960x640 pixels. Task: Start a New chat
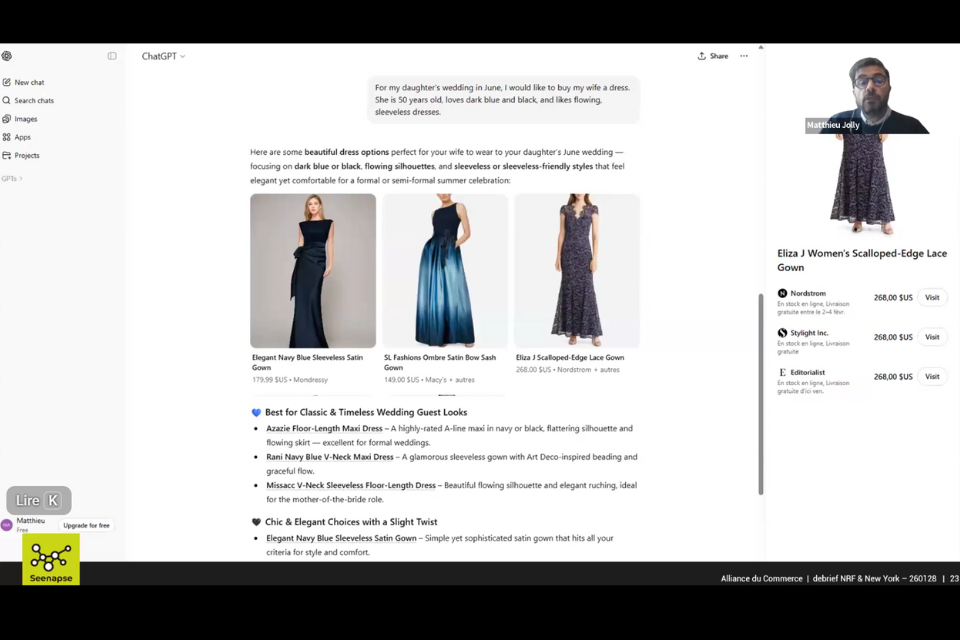(29, 82)
